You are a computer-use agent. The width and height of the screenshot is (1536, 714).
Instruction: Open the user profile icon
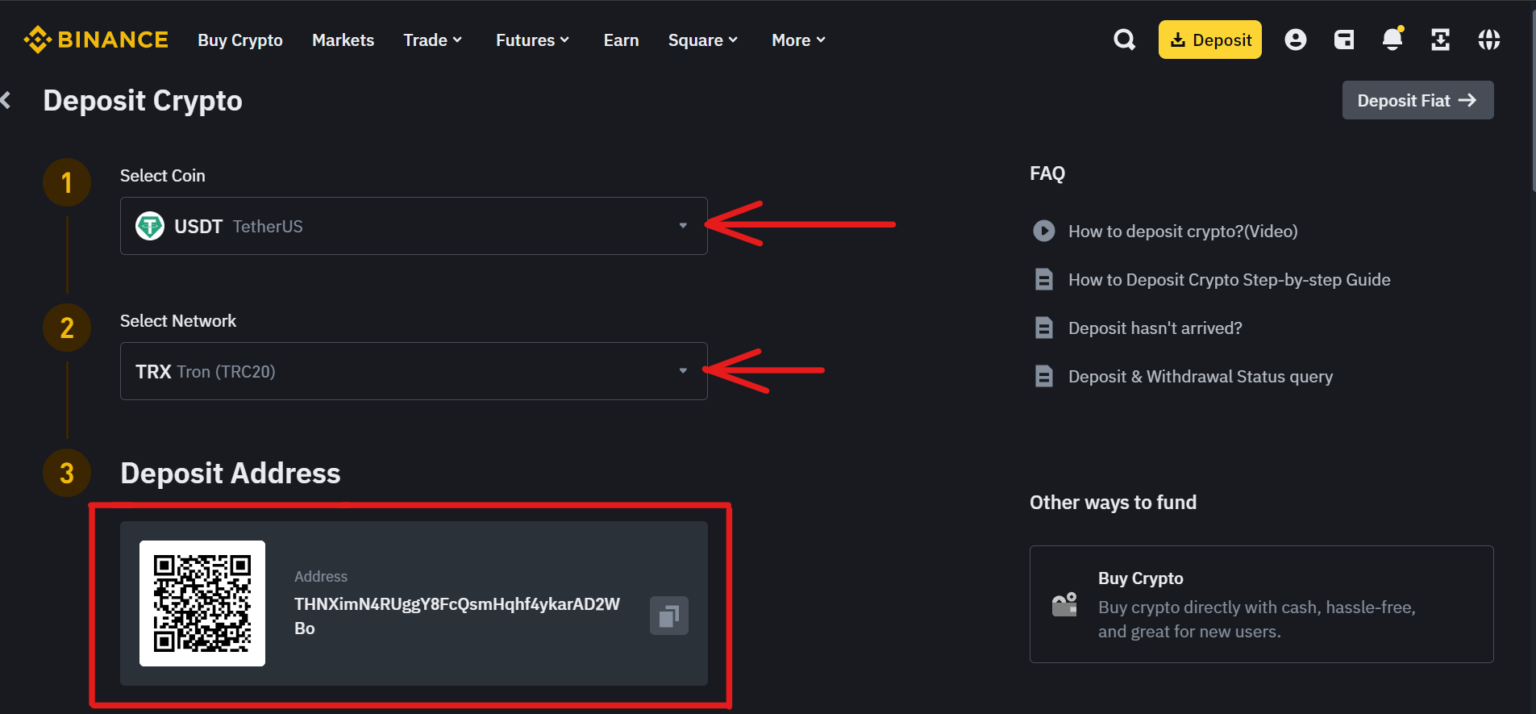[1296, 39]
